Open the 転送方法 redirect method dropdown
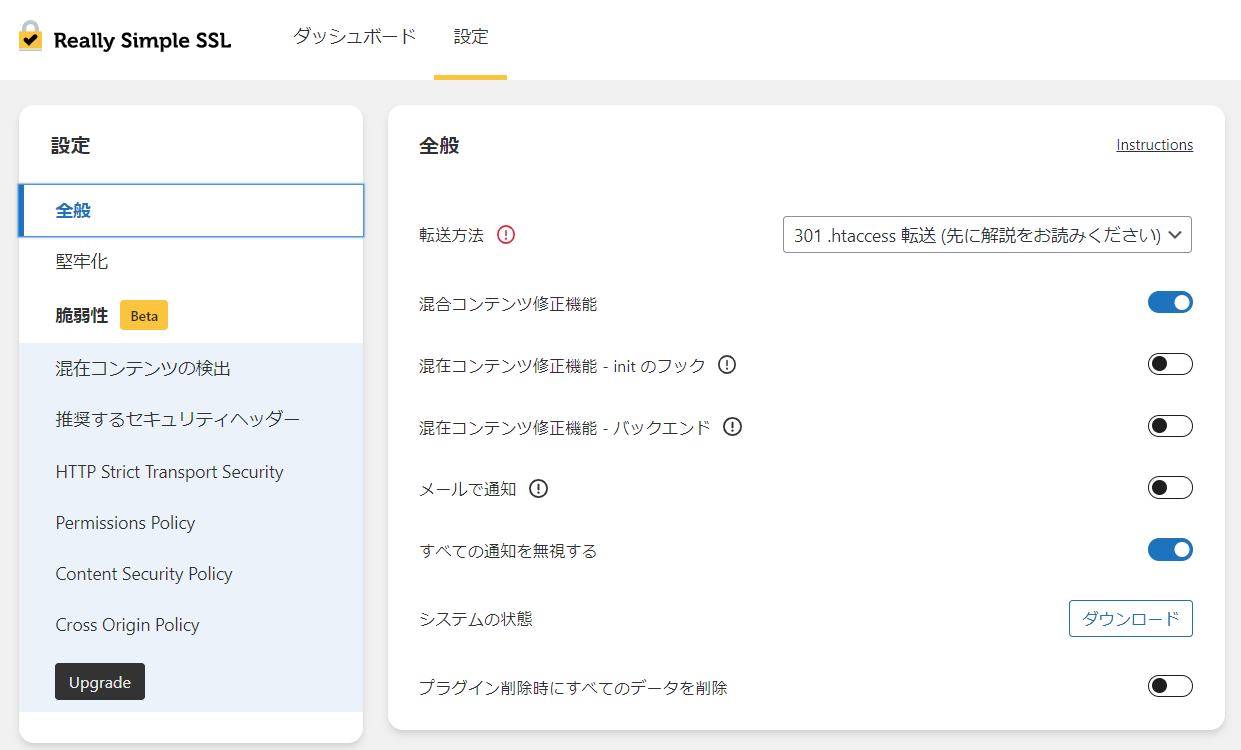 986,235
